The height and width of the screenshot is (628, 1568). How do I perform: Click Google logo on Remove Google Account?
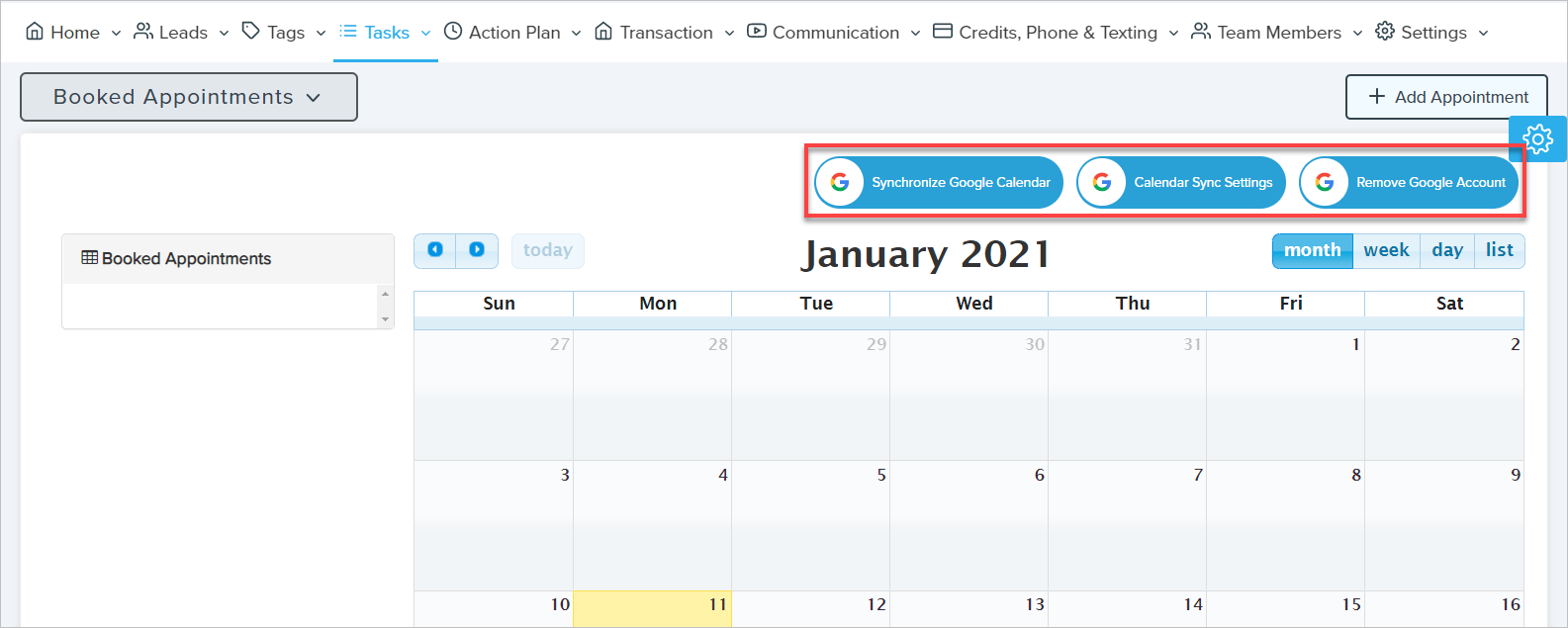click(1325, 183)
